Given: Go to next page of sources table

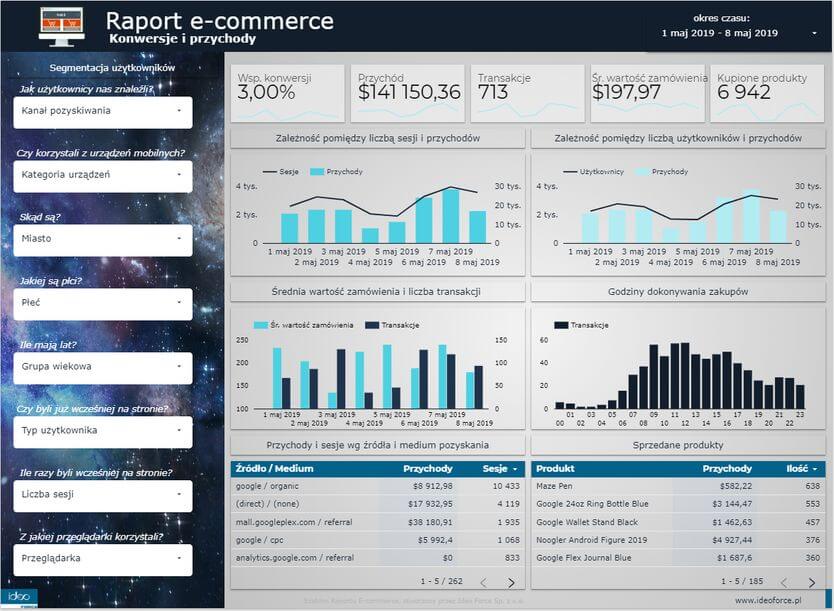Looking at the screenshot, I should [511, 582].
